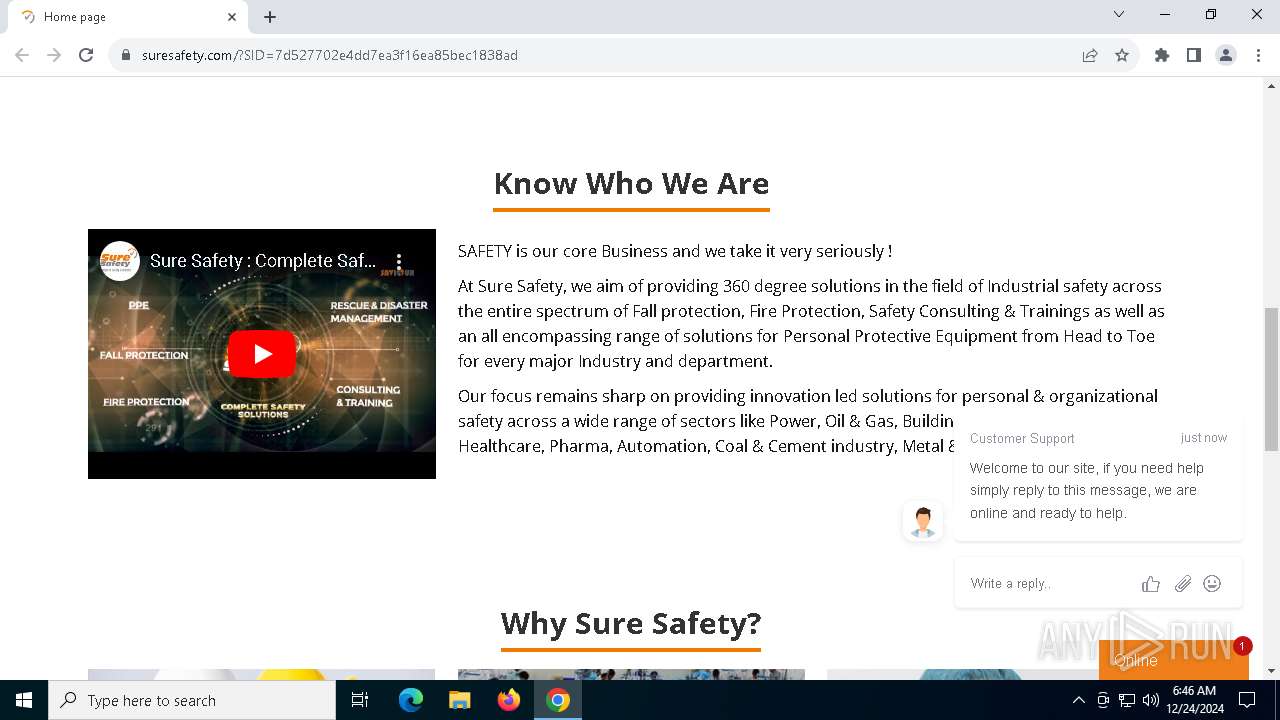Click the thumbs-up icon in chat widget

tap(1151, 584)
